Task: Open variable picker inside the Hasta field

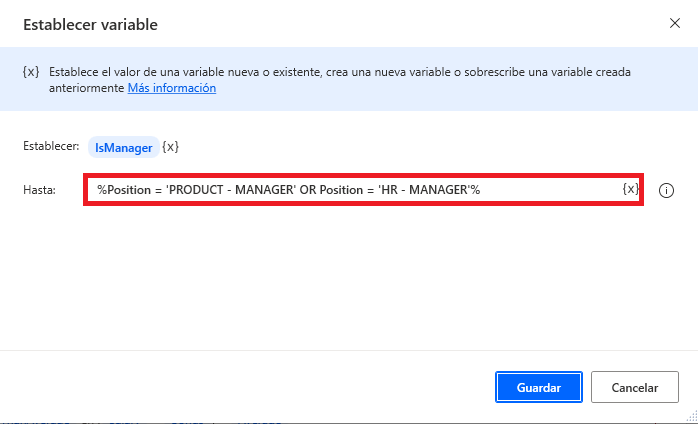Action: [x=630, y=189]
